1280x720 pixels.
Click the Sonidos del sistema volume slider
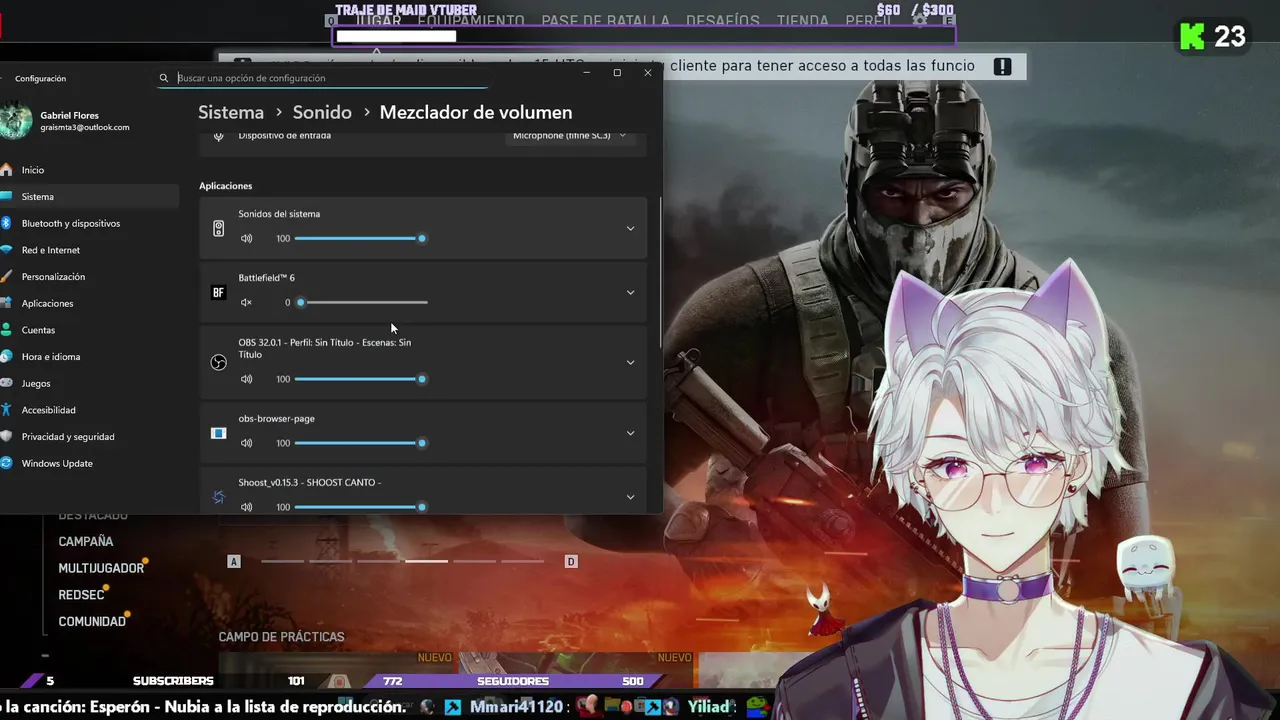[361, 238]
